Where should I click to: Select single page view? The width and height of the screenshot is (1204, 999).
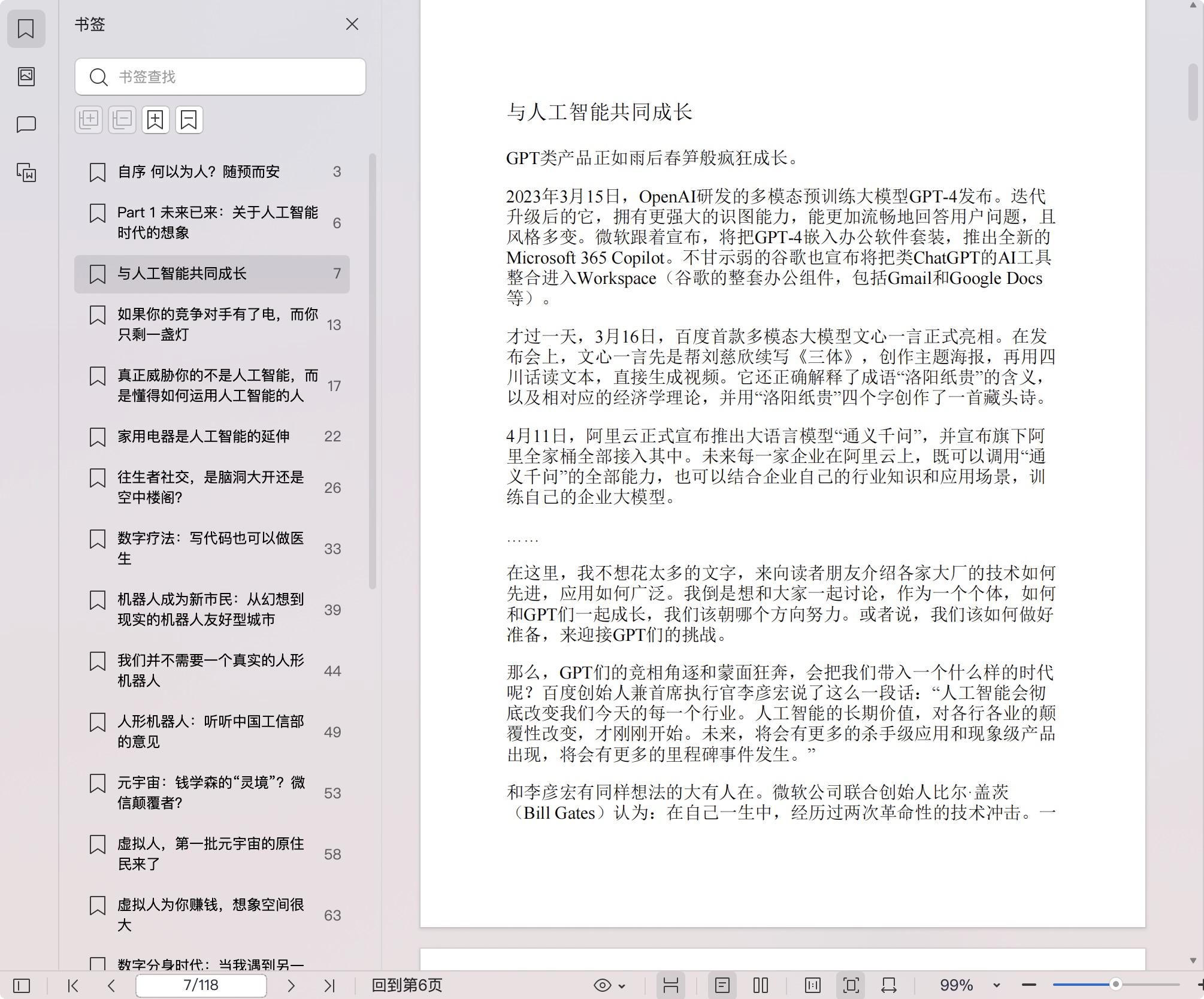722,985
